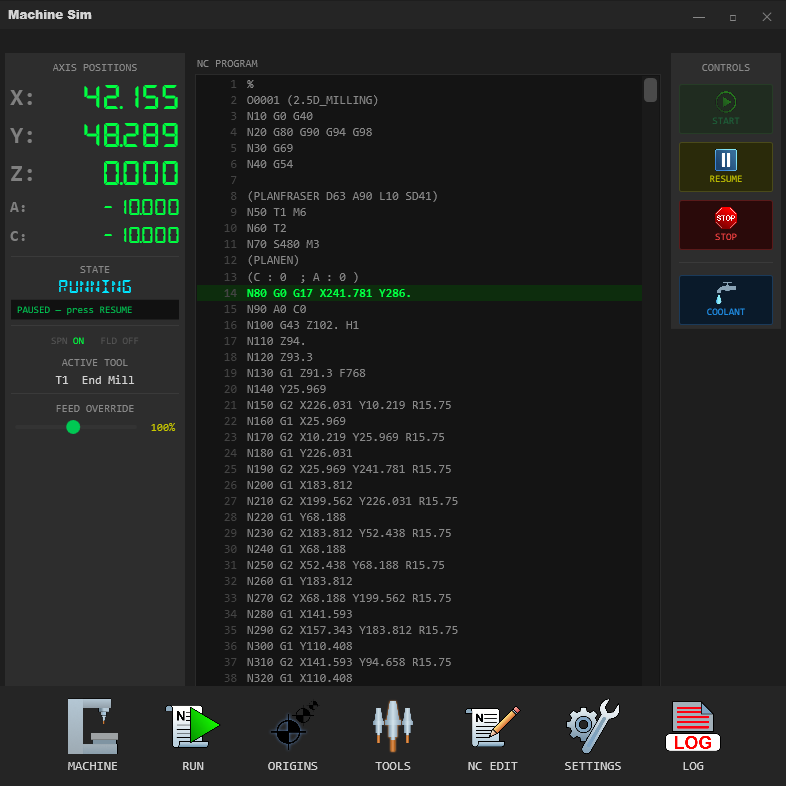Minimize the Machine Sim window
The height and width of the screenshot is (786, 786).
(699, 17)
